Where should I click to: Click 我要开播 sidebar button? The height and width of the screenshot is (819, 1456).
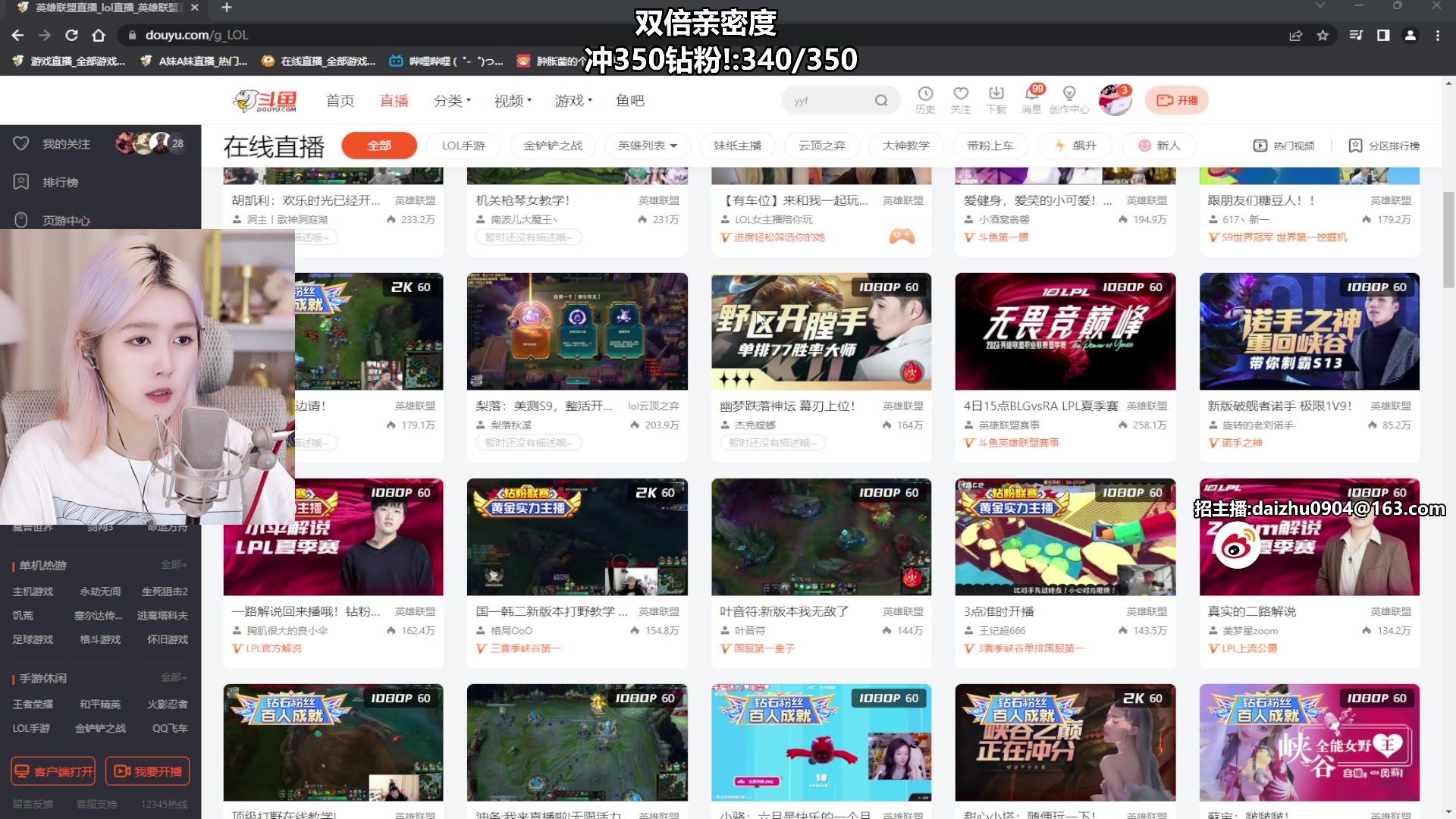pyautogui.click(x=148, y=771)
